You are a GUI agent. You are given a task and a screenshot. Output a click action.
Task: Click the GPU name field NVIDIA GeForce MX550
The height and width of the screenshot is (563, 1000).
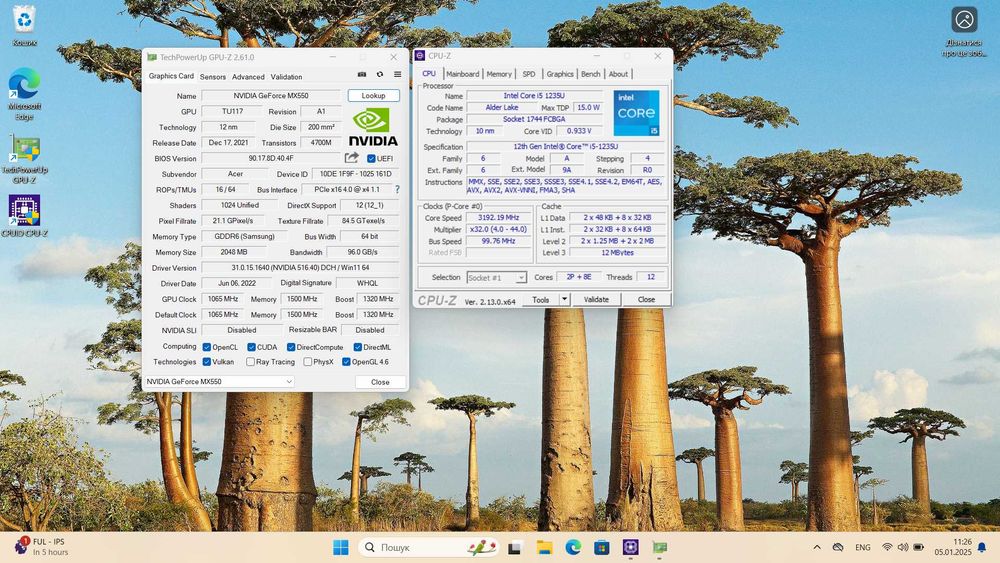[x=271, y=96]
